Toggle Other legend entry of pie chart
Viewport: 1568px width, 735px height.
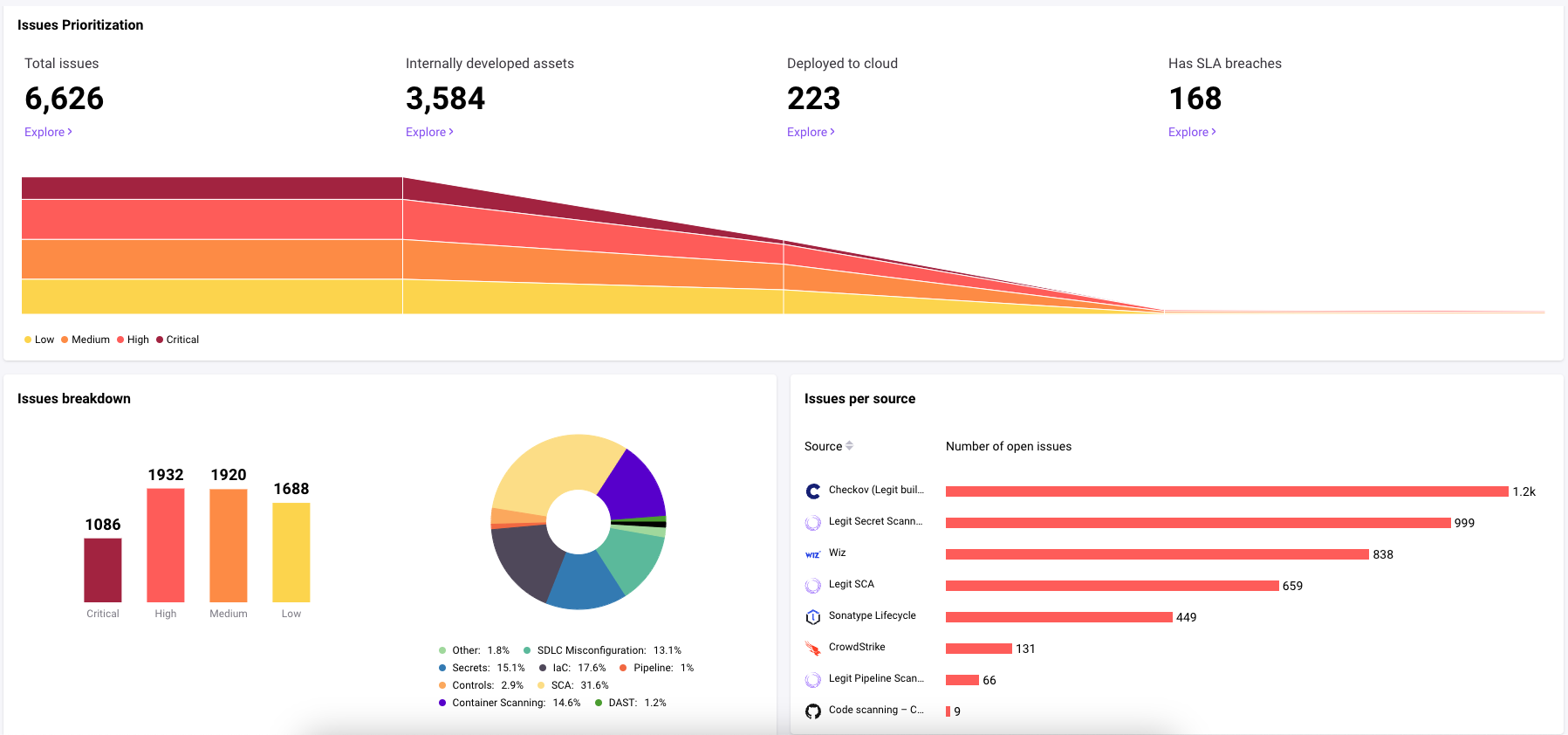[x=474, y=650]
